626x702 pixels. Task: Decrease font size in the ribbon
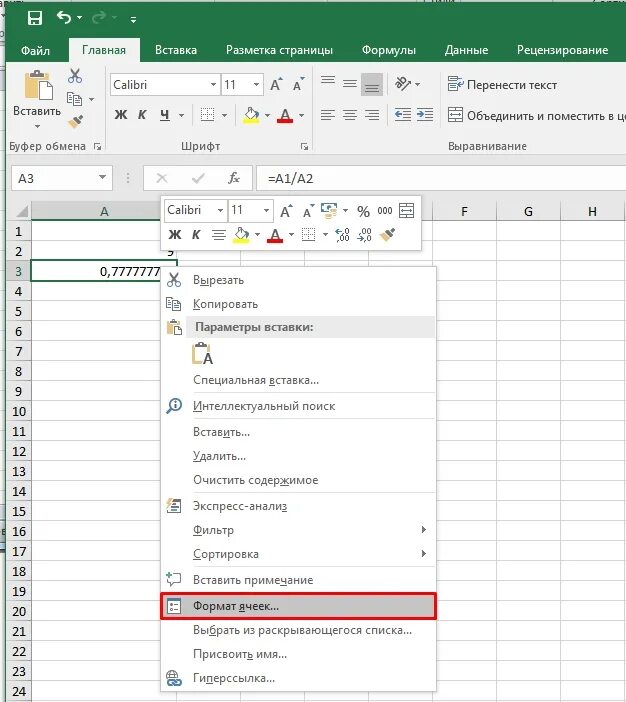click(298, 85)
